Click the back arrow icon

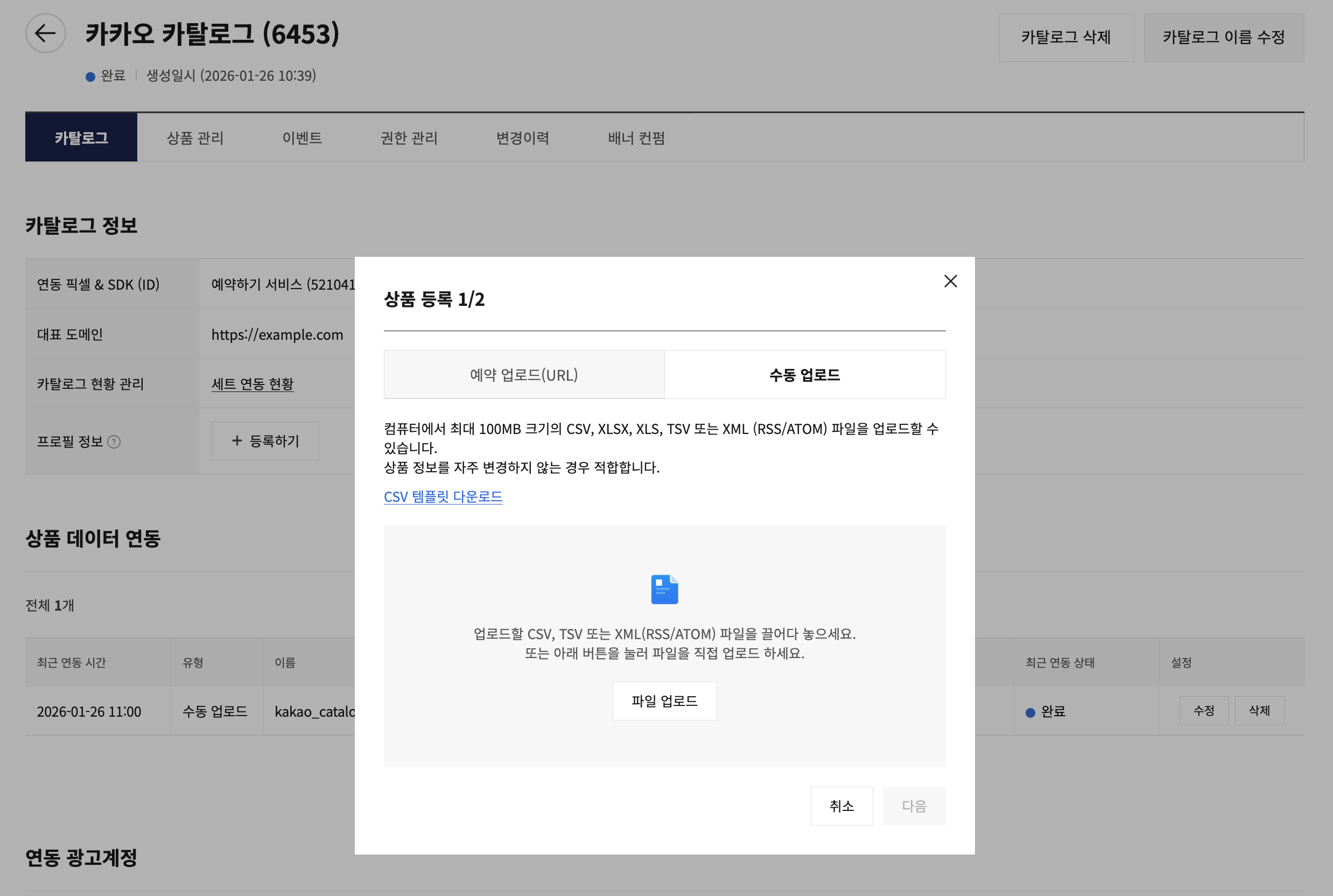point(45,34)
